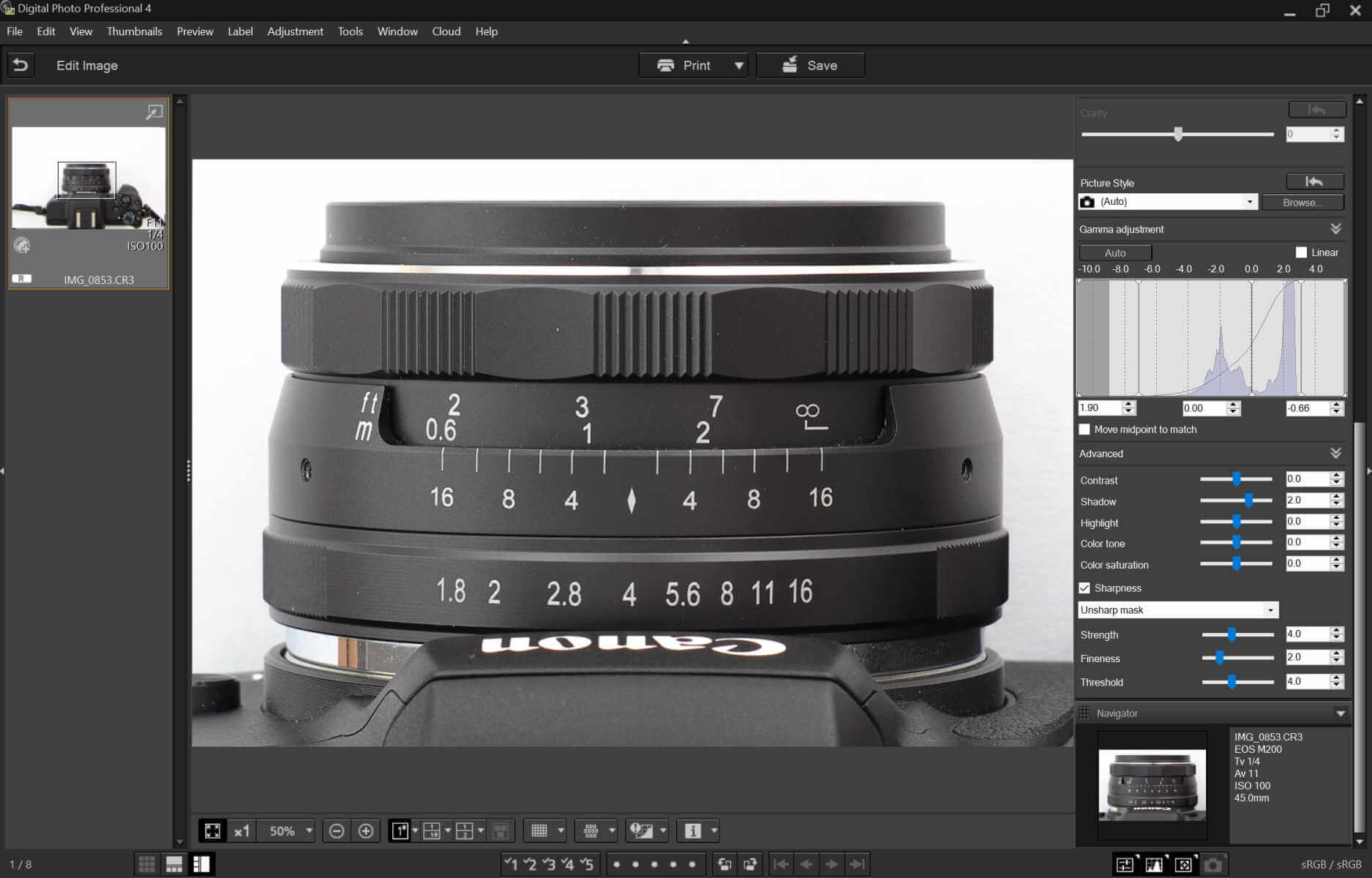Increase Fineness value stepper
Image resolution: width=1372 pixels, height=878 pixels.
pos(1337,653)
